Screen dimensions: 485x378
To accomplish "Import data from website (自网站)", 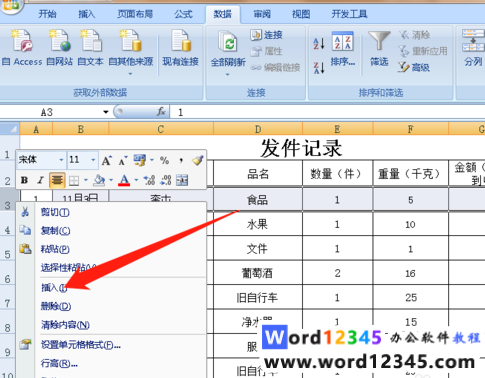I will click(60, 48).
